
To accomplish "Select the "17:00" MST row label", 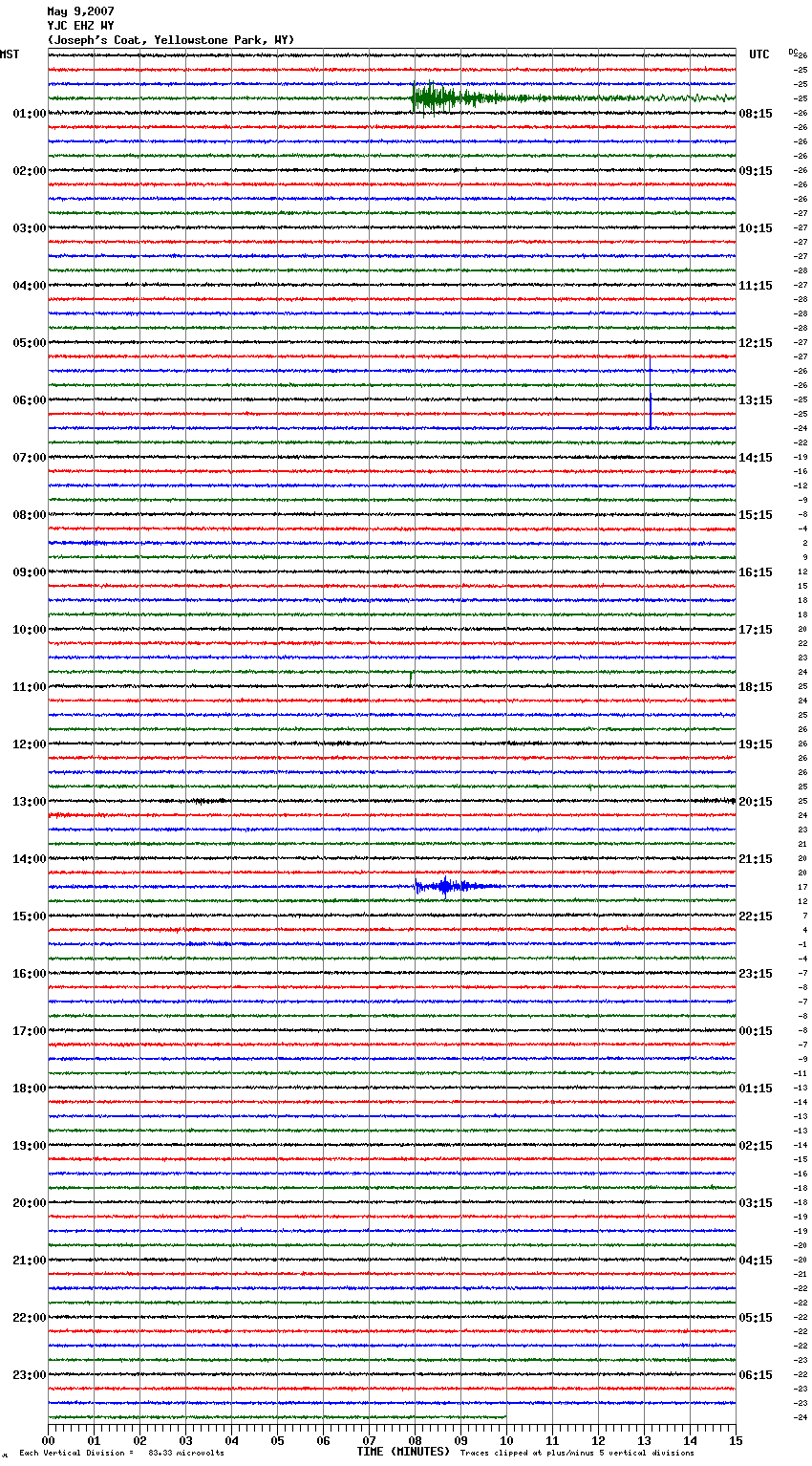I will click(30, 1031).
